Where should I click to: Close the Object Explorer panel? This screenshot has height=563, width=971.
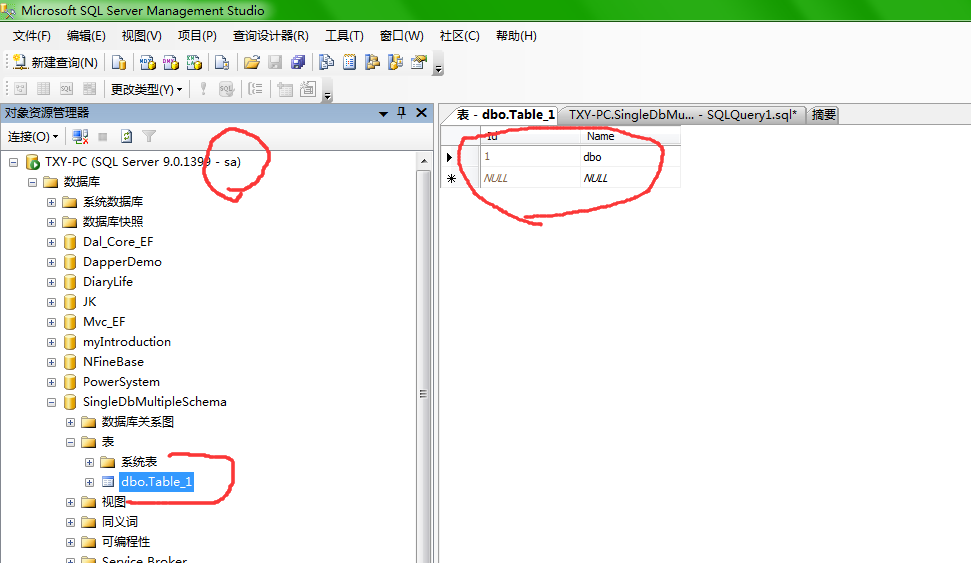pos(422,112)
